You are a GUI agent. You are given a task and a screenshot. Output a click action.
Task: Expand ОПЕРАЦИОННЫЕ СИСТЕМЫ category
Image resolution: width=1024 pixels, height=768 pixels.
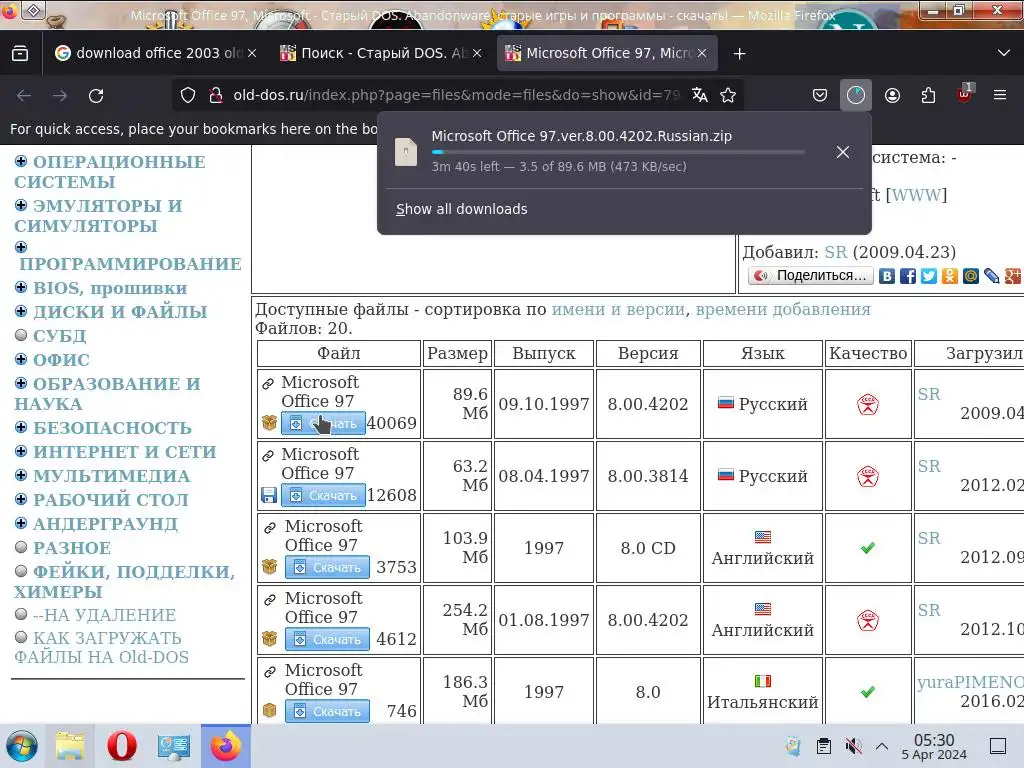[21, 161]
